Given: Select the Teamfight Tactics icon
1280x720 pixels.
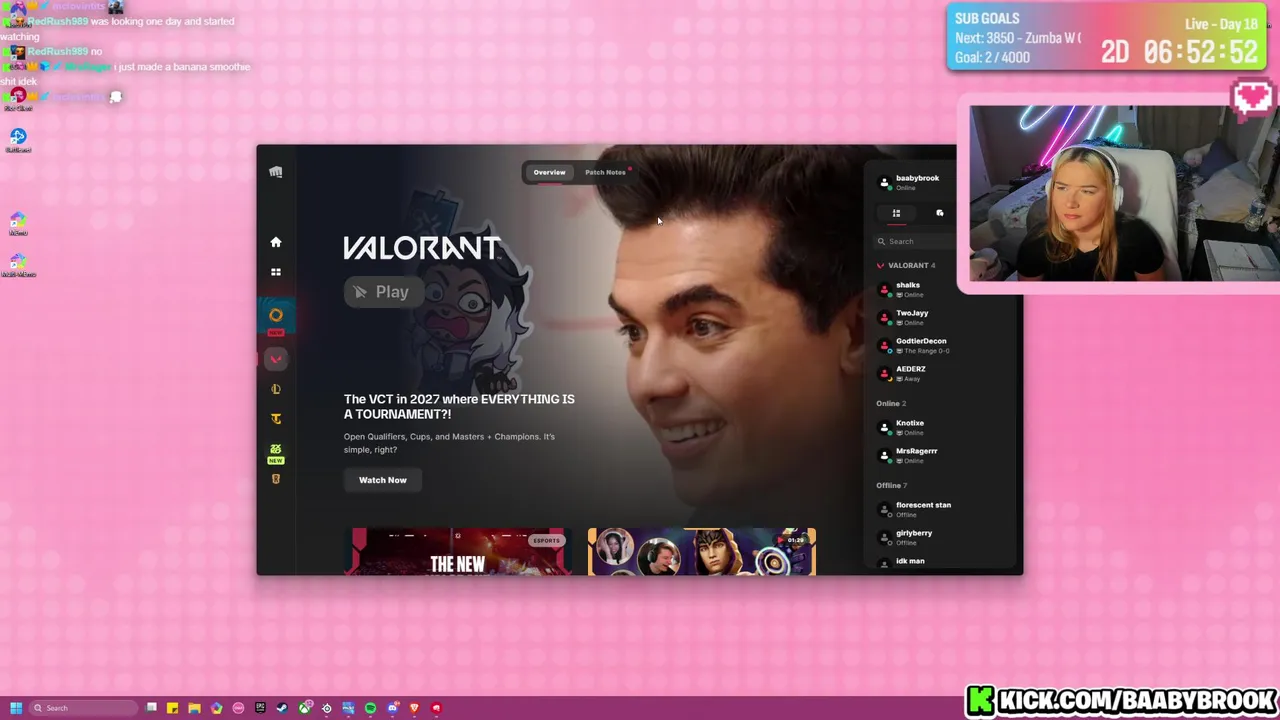Looking at the screenshot, I should pyautogui.click(x=276, y=419).
